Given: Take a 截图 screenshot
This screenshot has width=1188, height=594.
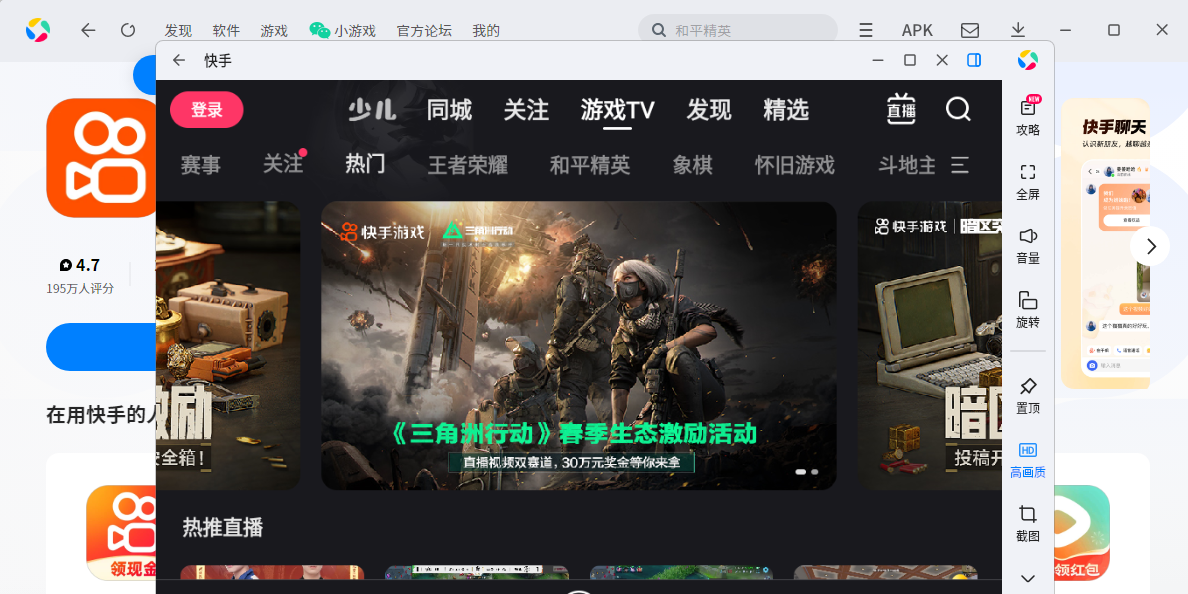Looking at the screenshot, I should (1028, 524).
